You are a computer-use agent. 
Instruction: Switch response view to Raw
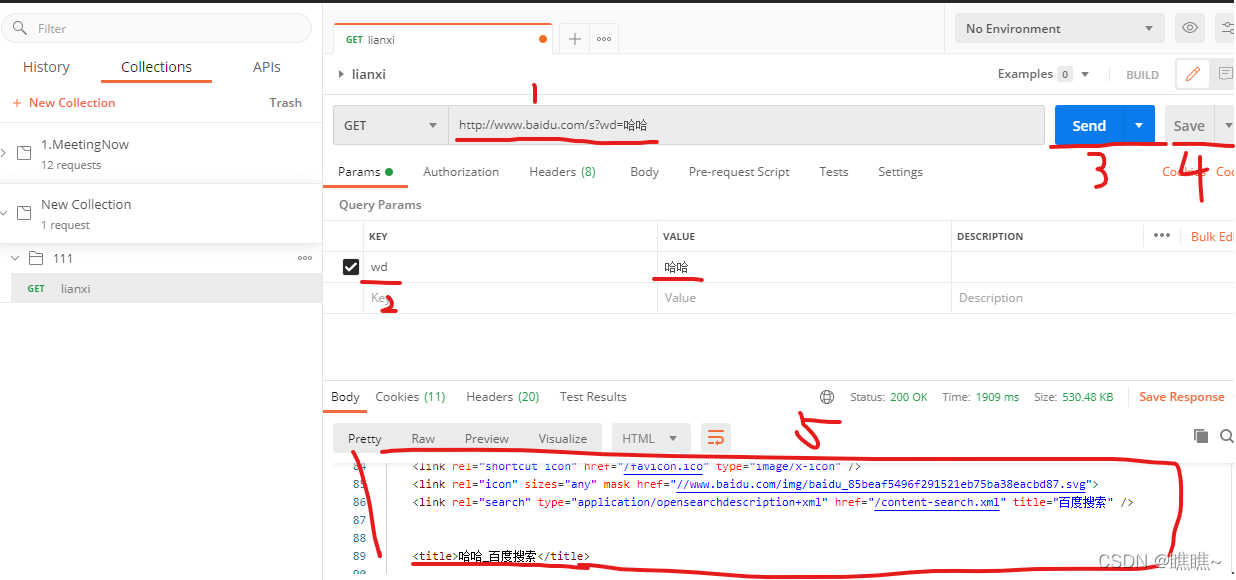point(423,438)
